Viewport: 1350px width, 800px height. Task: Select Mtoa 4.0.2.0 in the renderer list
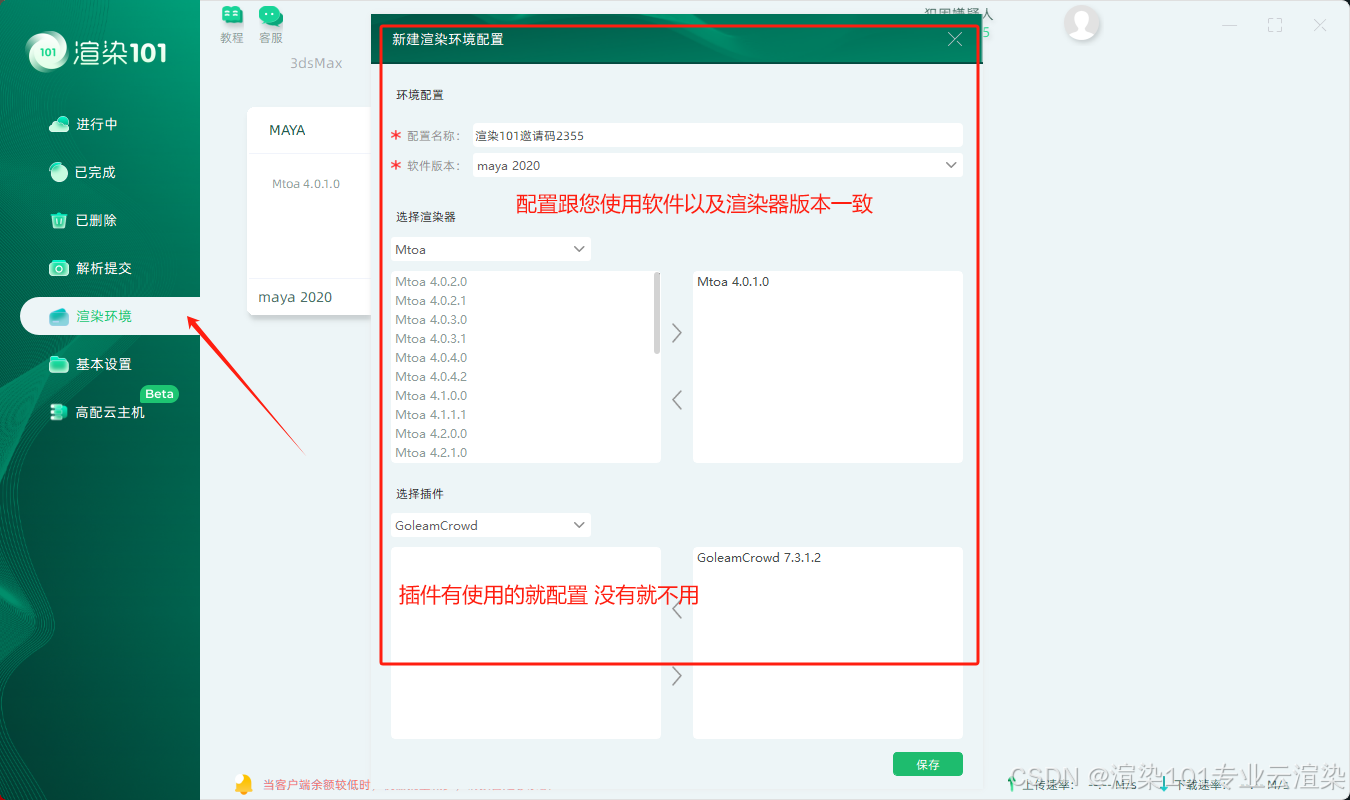431,282
